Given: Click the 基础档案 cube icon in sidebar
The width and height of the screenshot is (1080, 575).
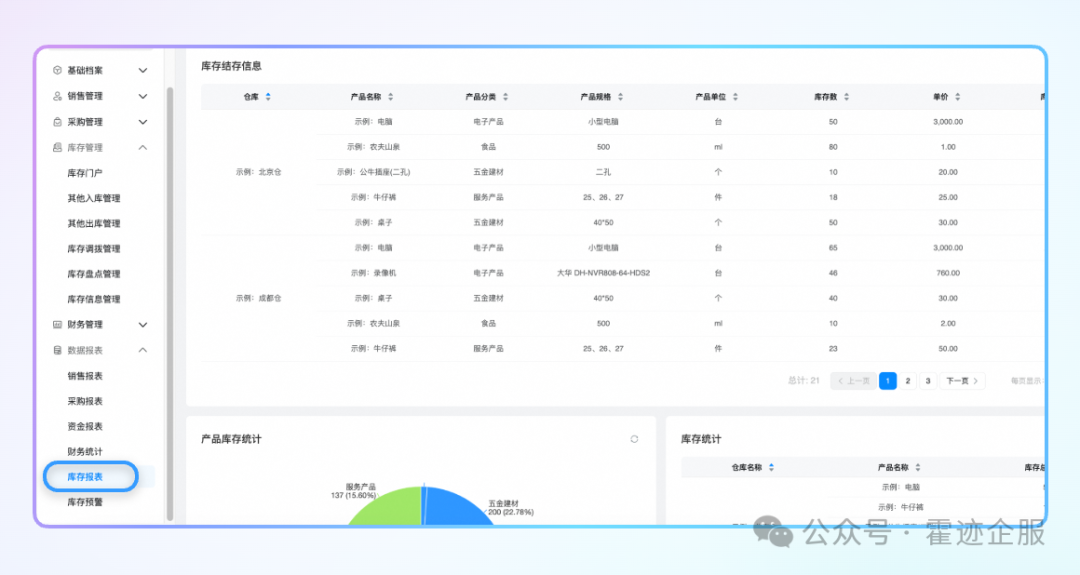Looking at the screenshot, I should (57, 70).
